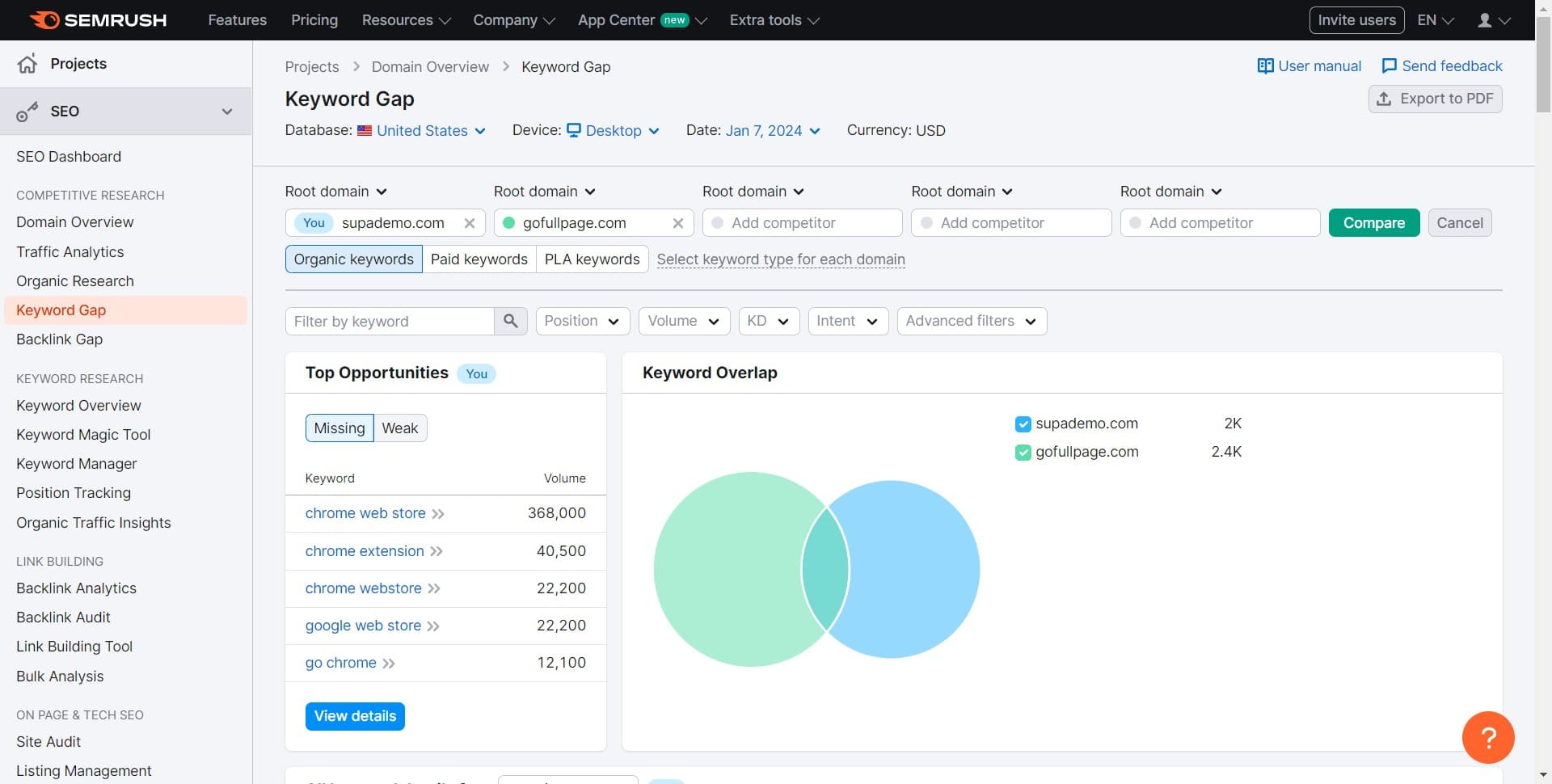Uncheck supademo.com checkbox in Keyword Overlap
This screenshot has width=1552, height=784.
[1023, 424]
